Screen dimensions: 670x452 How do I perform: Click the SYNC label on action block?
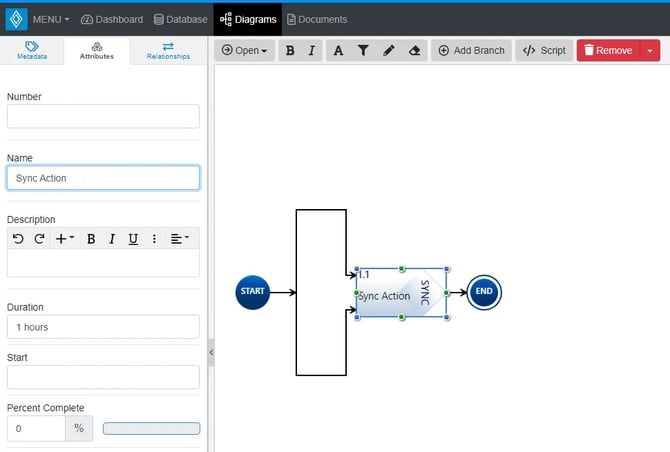[x=425, y=293]
